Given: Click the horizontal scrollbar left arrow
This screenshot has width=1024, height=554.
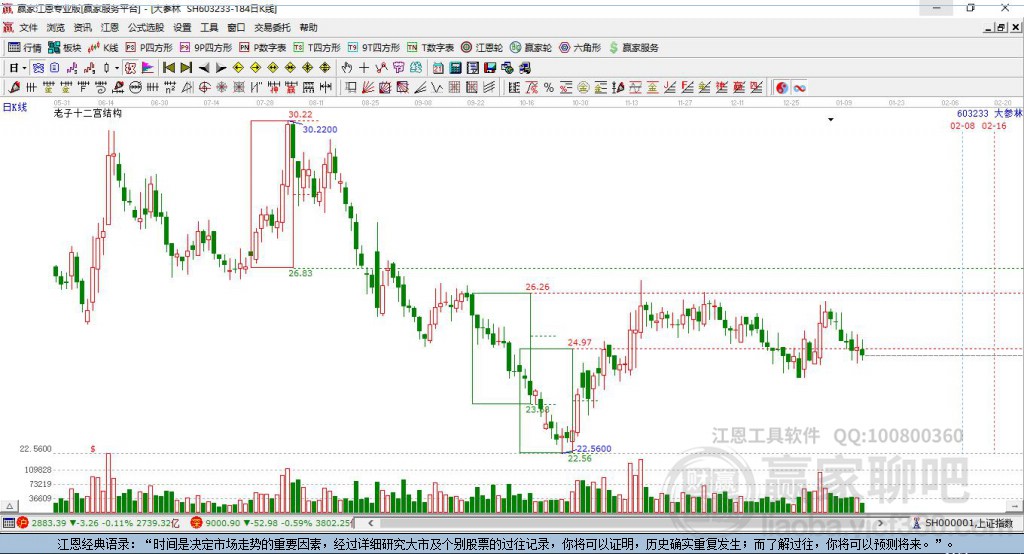Looking at the screenshot, I should tap(370, 523).
